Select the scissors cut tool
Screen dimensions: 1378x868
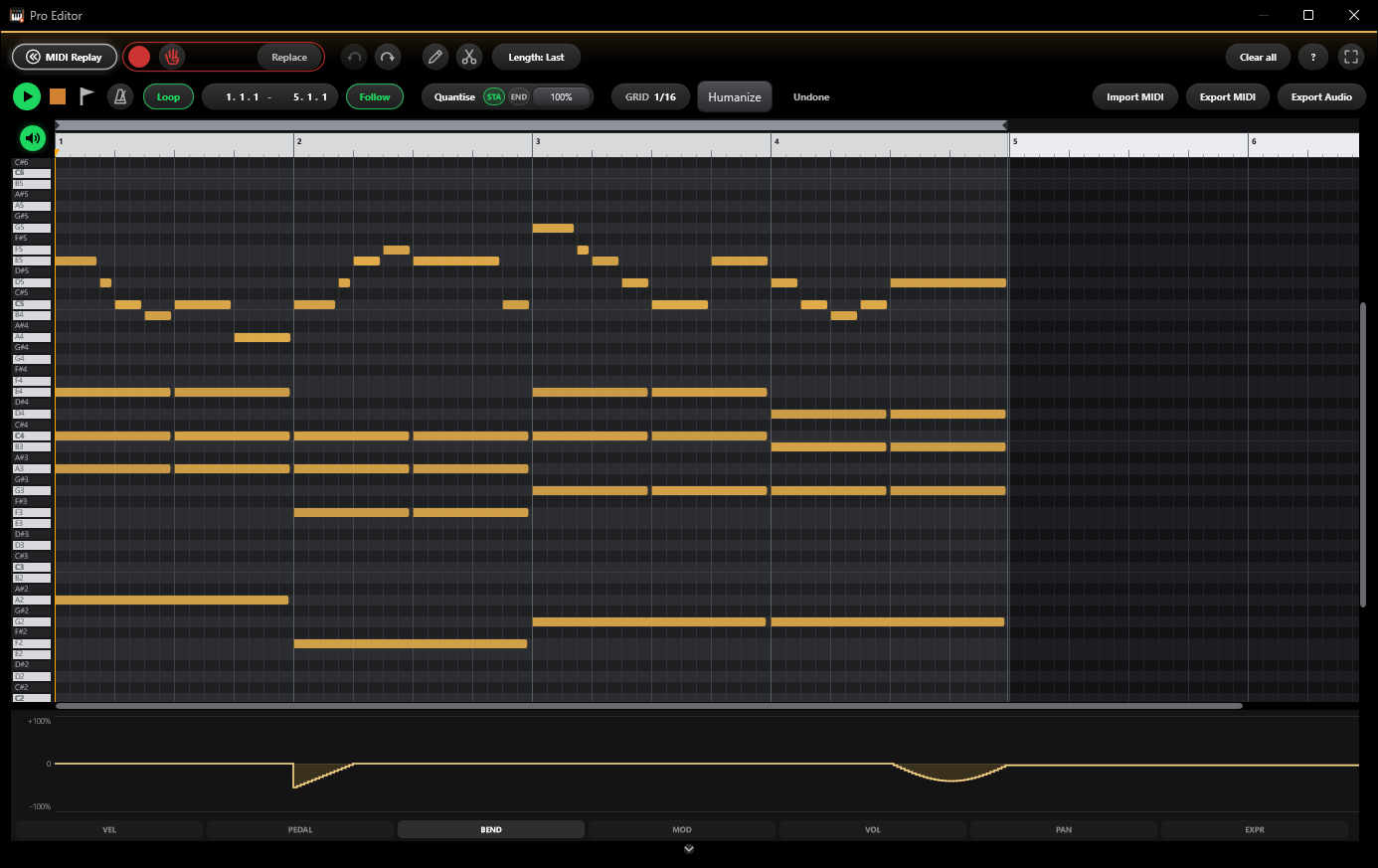point(469,57)
